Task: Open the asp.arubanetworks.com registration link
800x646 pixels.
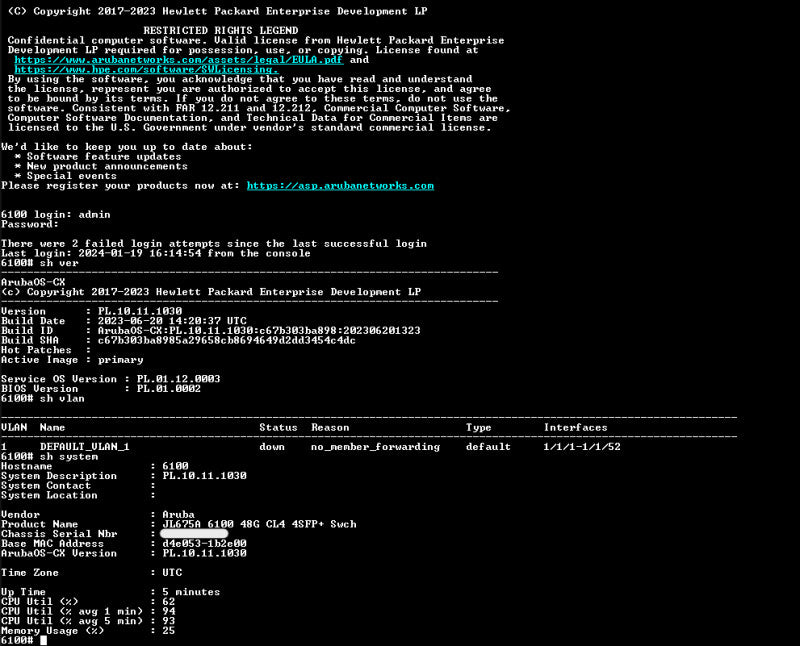Action: pyautogui.click(x=340, y=186)
